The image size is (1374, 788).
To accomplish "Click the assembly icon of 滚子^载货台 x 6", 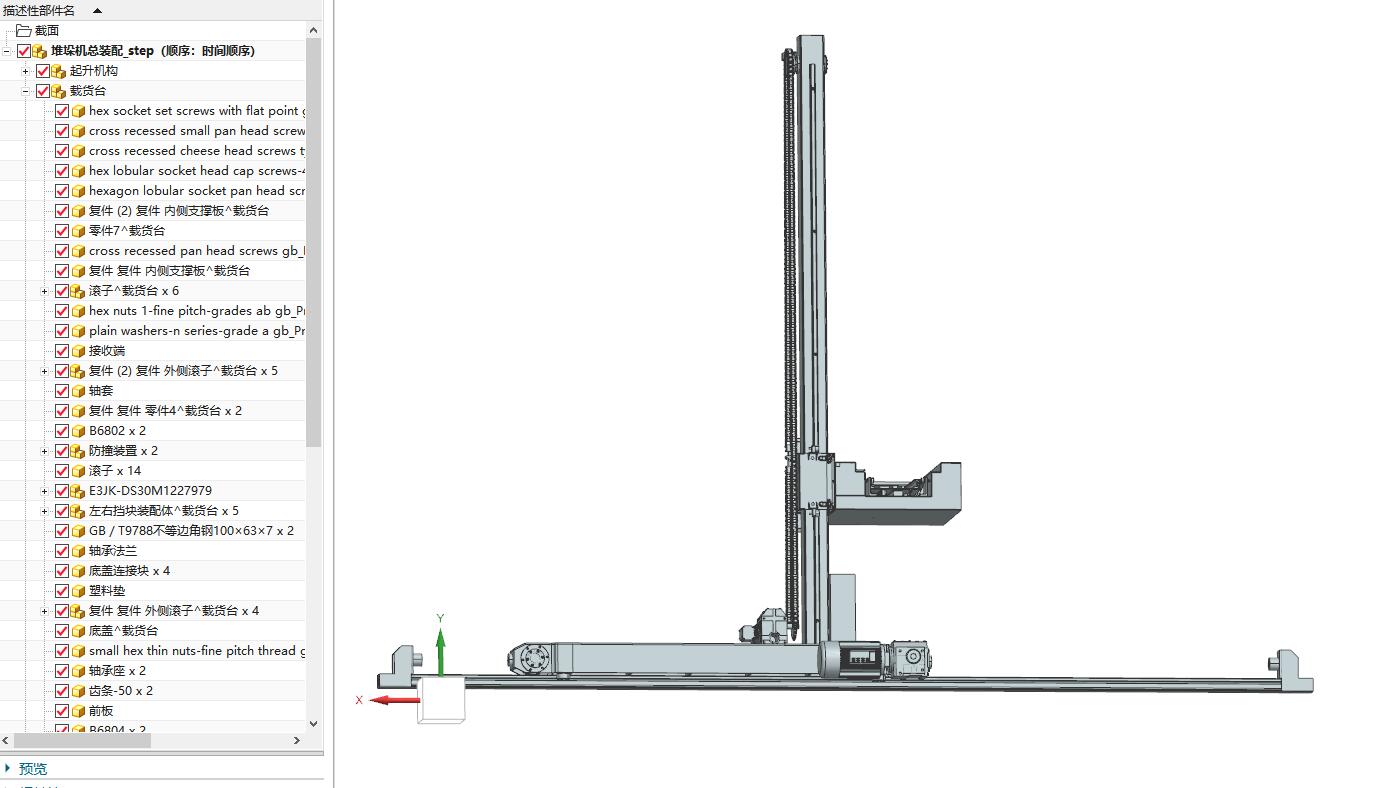I will point(78,290).
